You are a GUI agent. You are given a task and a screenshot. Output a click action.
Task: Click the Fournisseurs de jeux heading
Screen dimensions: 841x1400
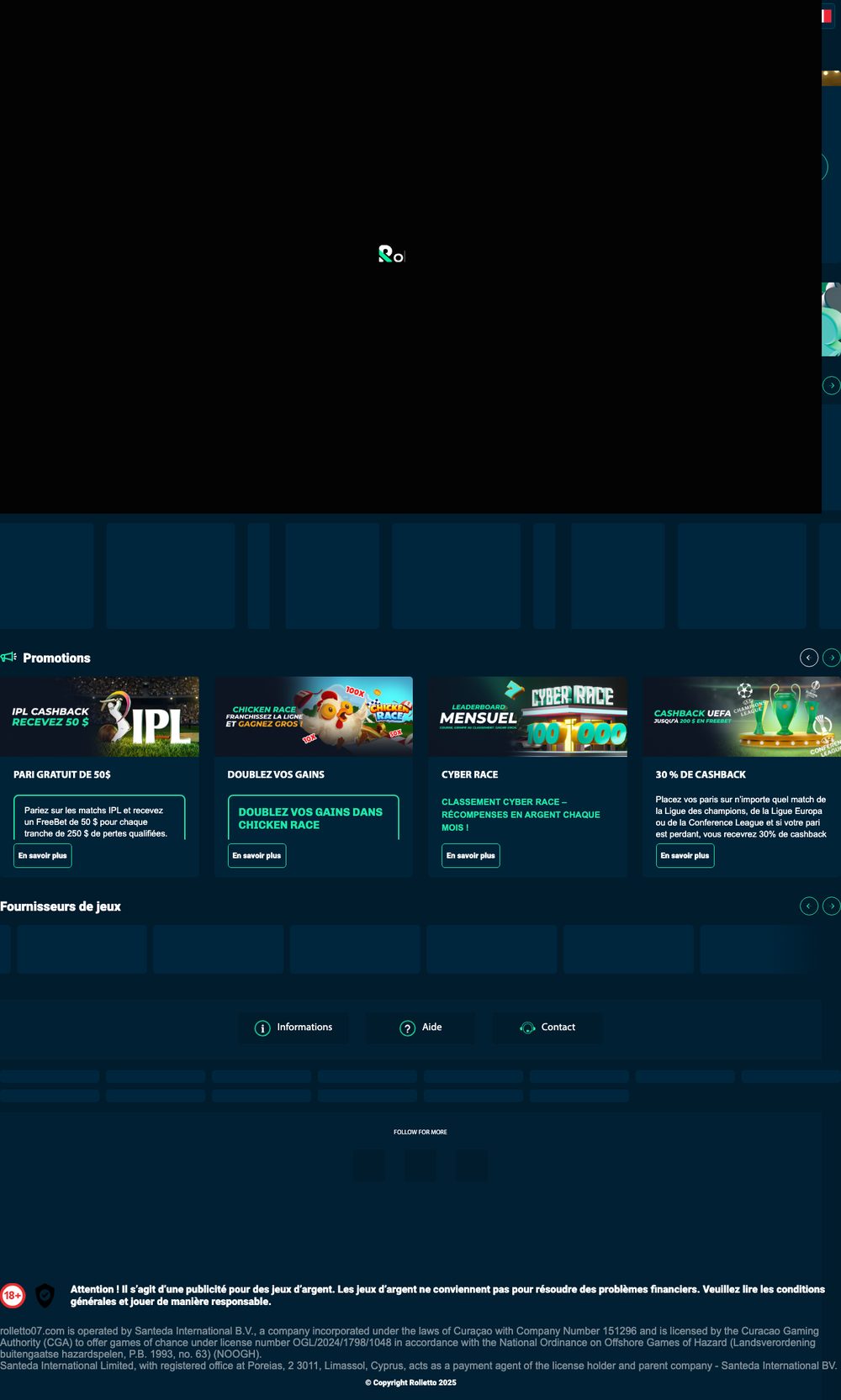coord(61,906)
